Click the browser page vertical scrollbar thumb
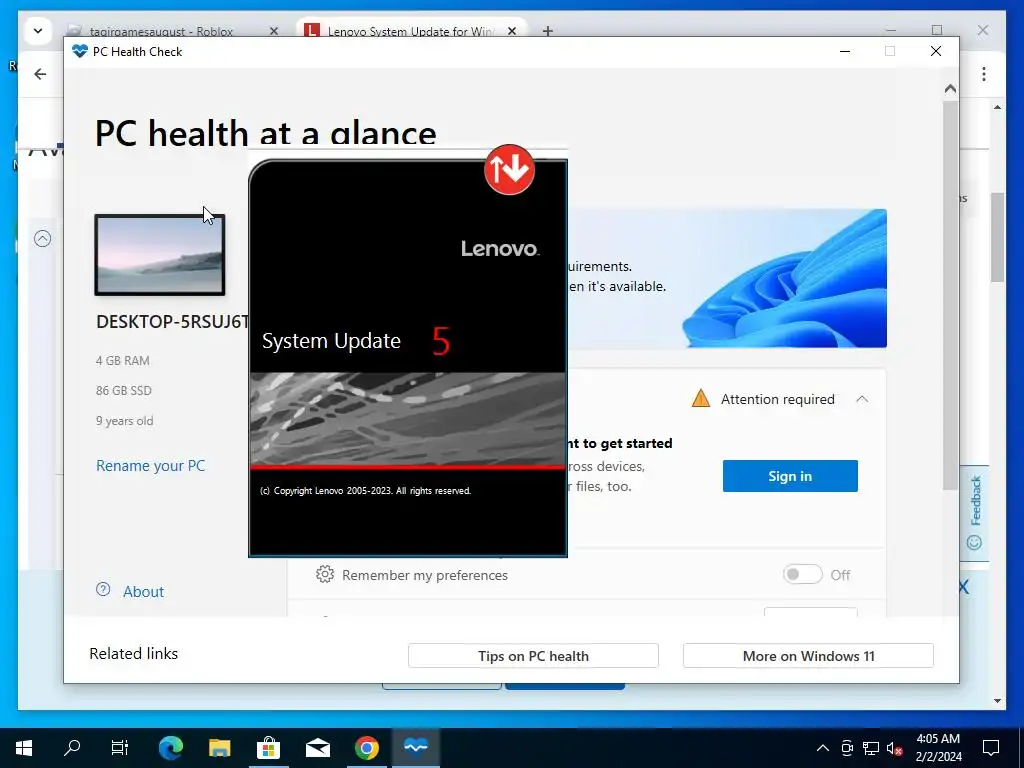Image resolution: width=1024 pixels, height=768 pixels. [x=997, y=237]
